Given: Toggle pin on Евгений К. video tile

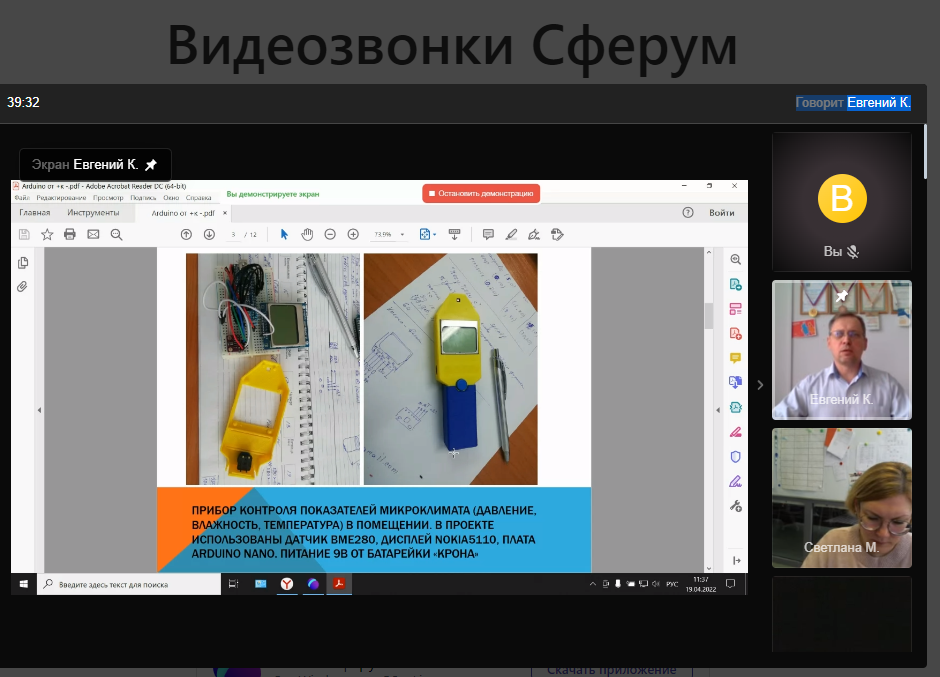Looking at the screenshot, I should click(842, 295).
